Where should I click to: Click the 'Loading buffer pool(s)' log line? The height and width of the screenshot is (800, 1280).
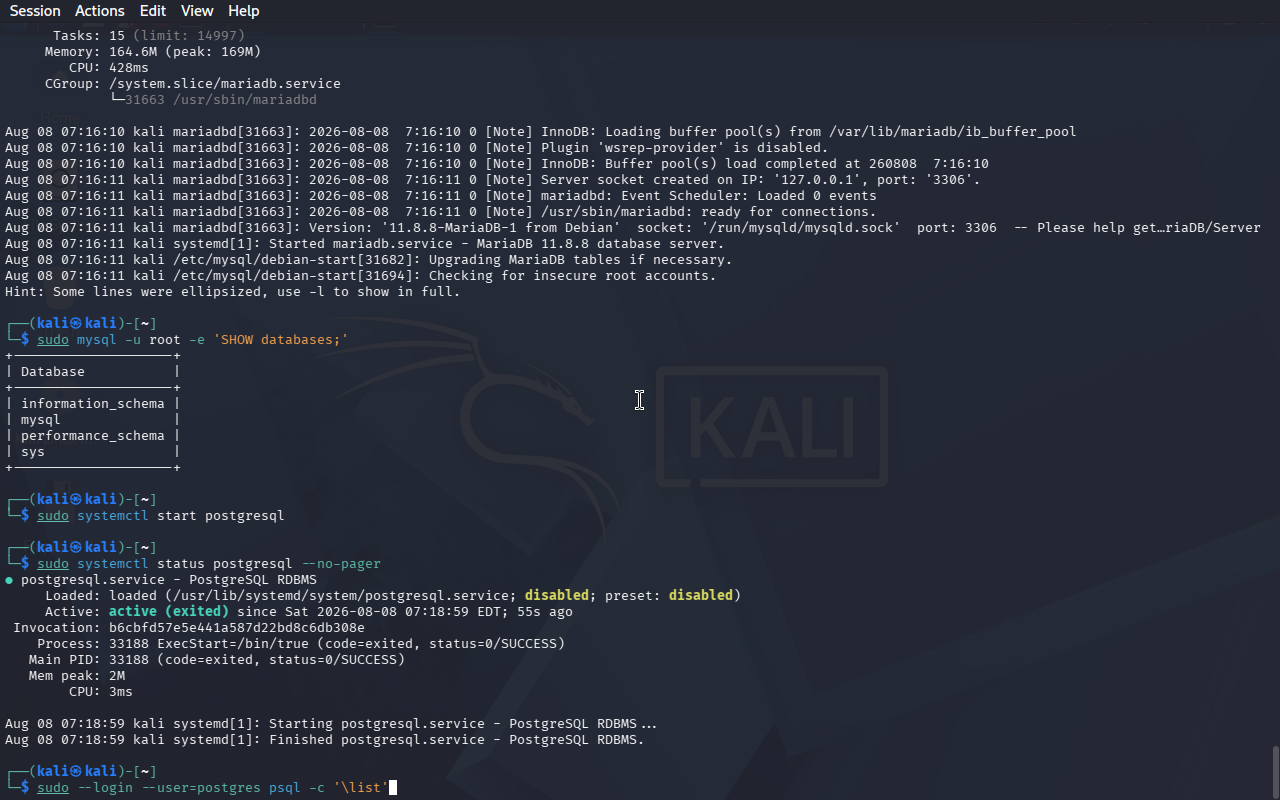541,132
